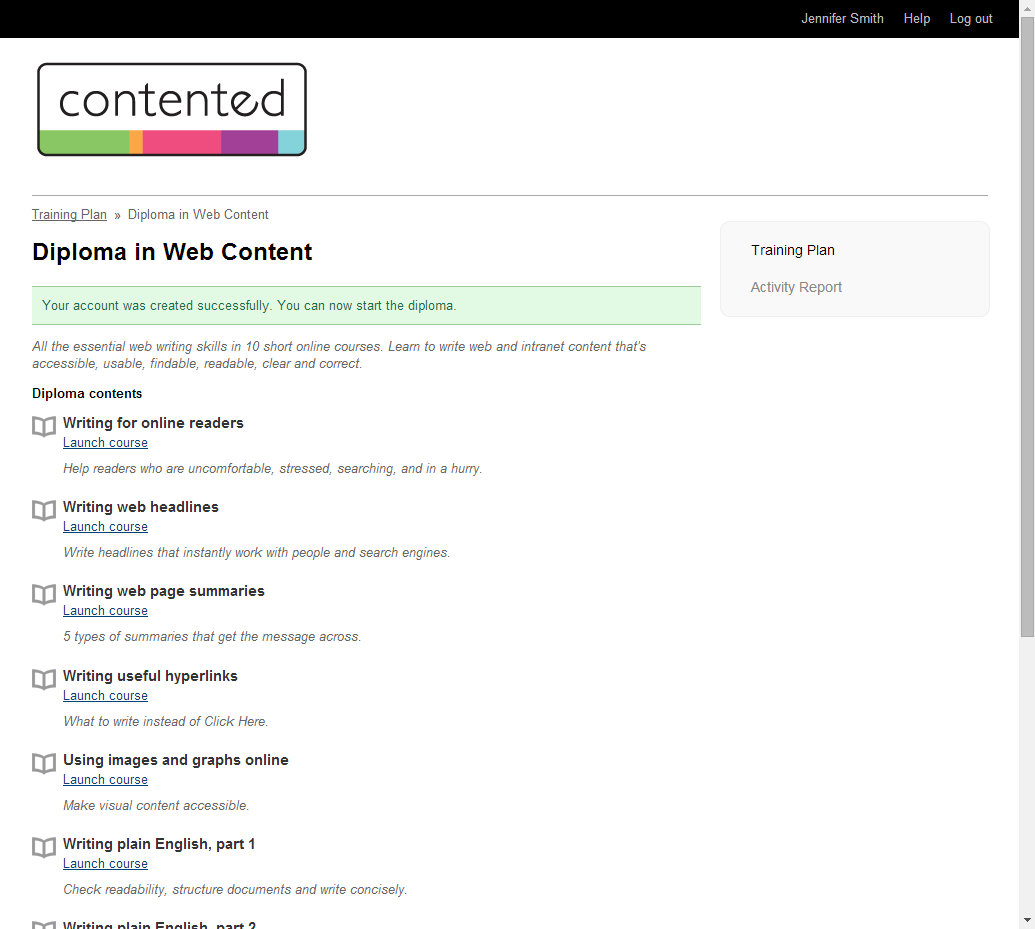The image size is (1035, 929).
Task: Click the book icon beside Writing for online readers
Action: click(x=43, y=426)
